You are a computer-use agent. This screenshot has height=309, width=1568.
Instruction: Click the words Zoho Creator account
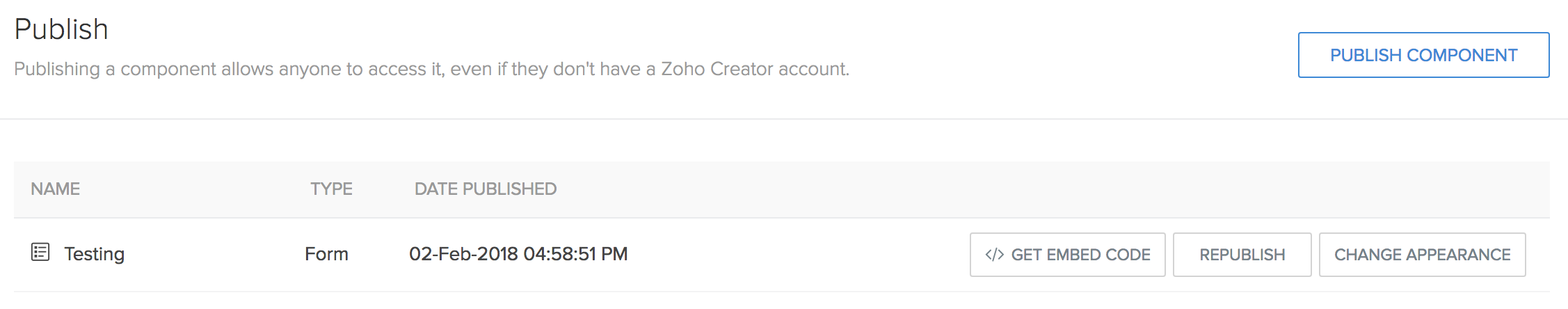(x=753, y=69)
